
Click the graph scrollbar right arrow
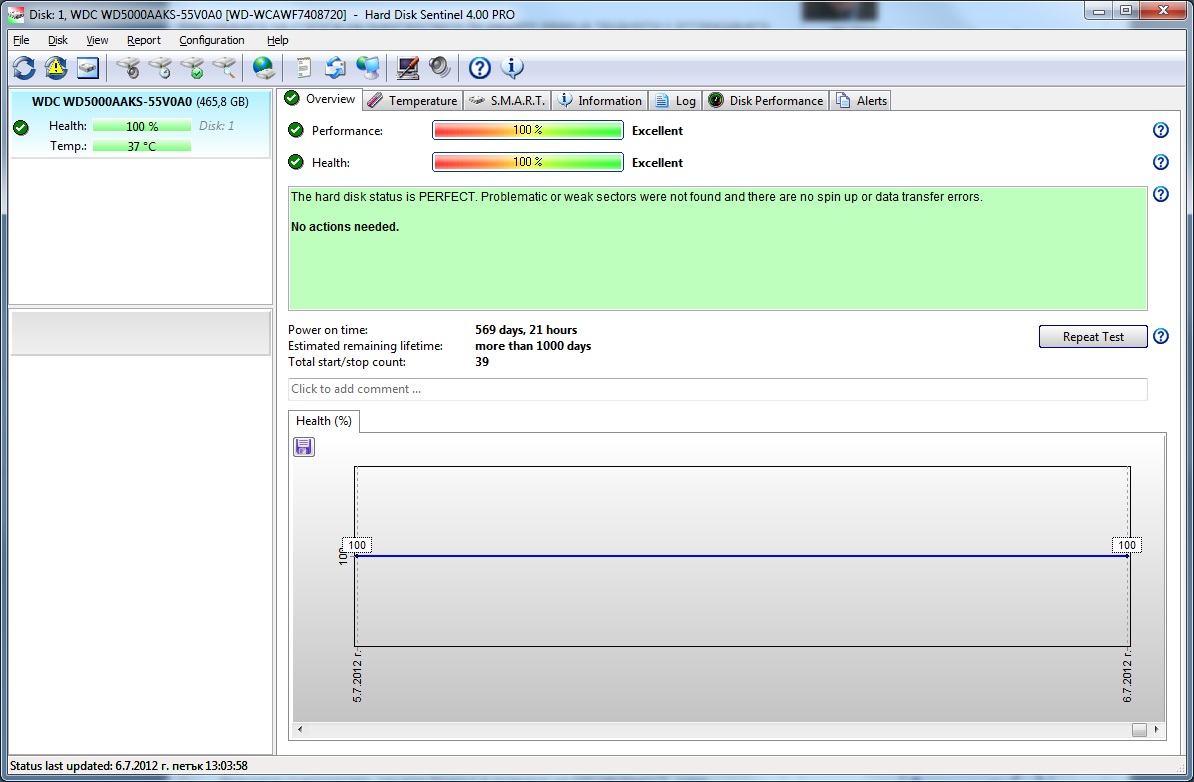(x=1157, y=729)
